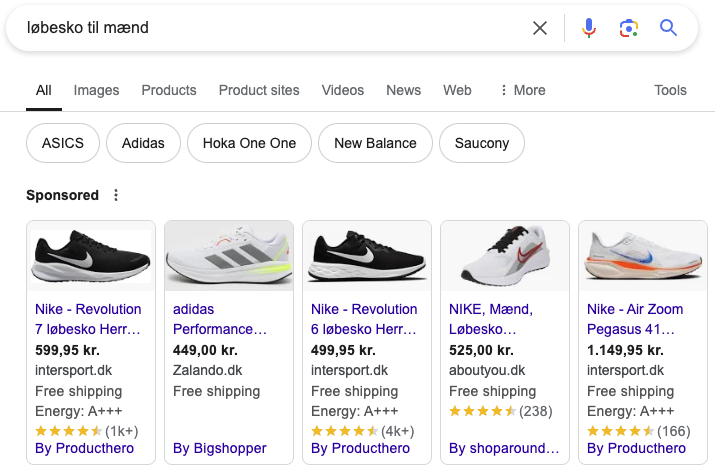Image resolution: width=715 pixels, height=470 pixels.
Task: Open the 'Nike - Revolution 7 løbesko Herr…' link
Action: pyautogui.click(x=88, y=319)
